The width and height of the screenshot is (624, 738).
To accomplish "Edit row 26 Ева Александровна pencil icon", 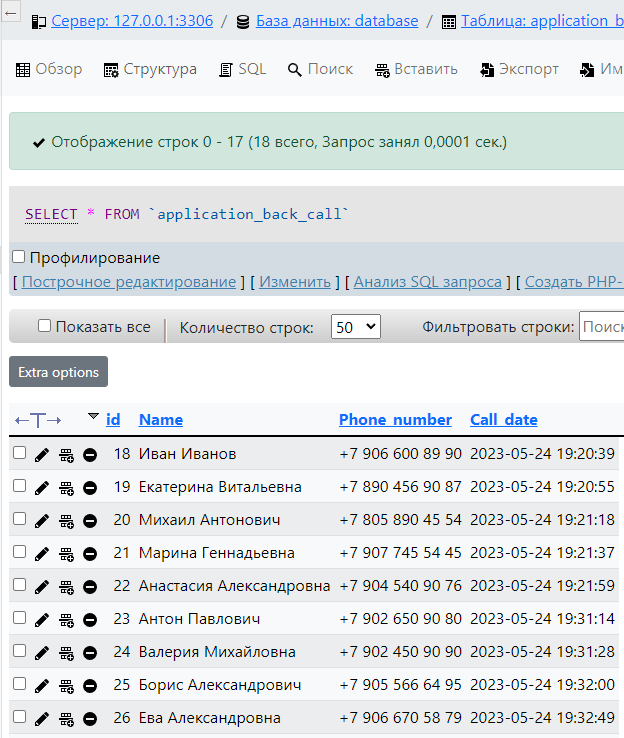I will (42, 719).
